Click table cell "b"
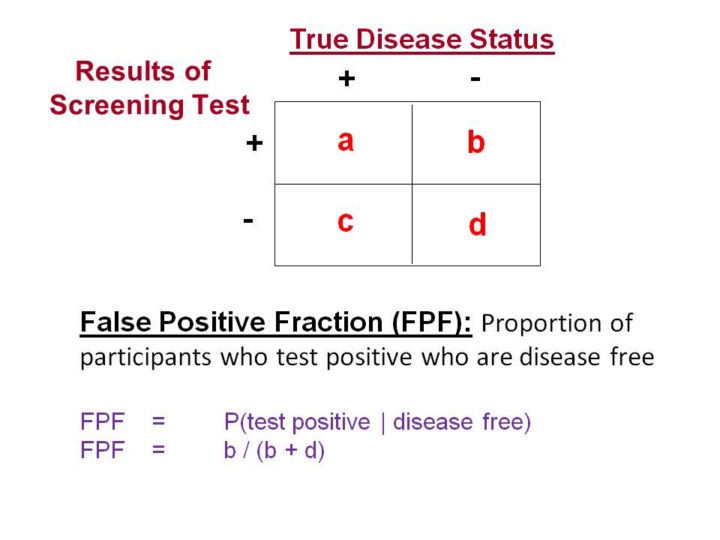This screenshot has height=540, width=720. tap(476, 143)
